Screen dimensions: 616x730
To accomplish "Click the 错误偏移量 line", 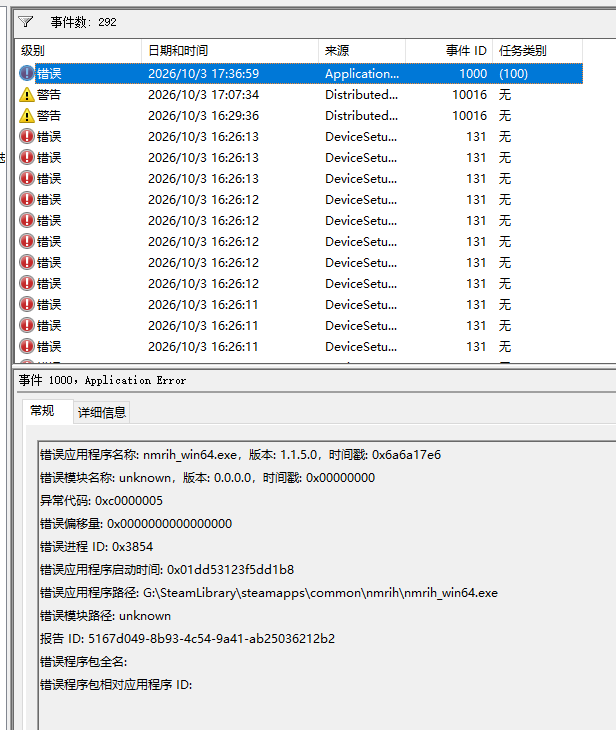I will [136, 524].
